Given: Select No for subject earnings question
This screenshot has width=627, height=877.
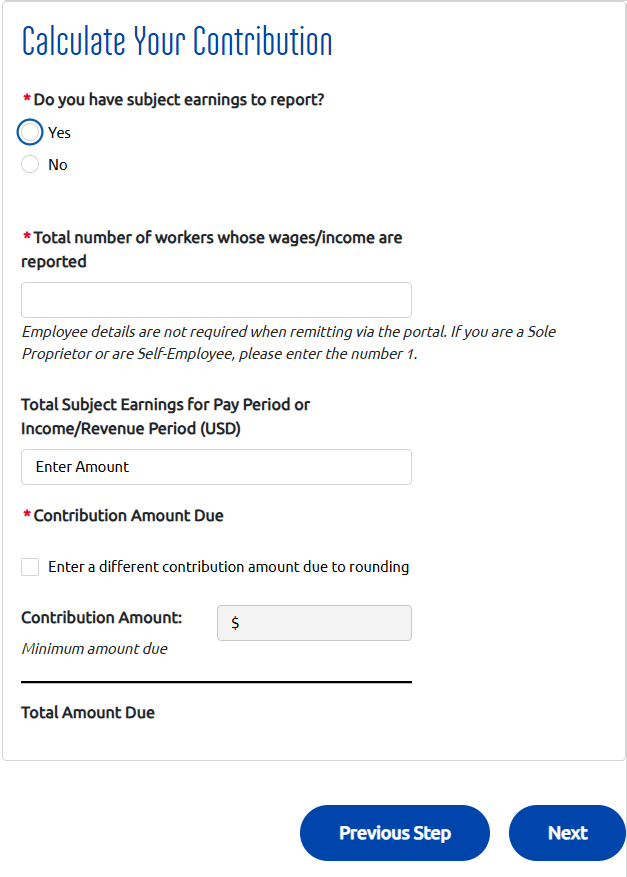Looking at the screenshot, I should click(30, 163).
